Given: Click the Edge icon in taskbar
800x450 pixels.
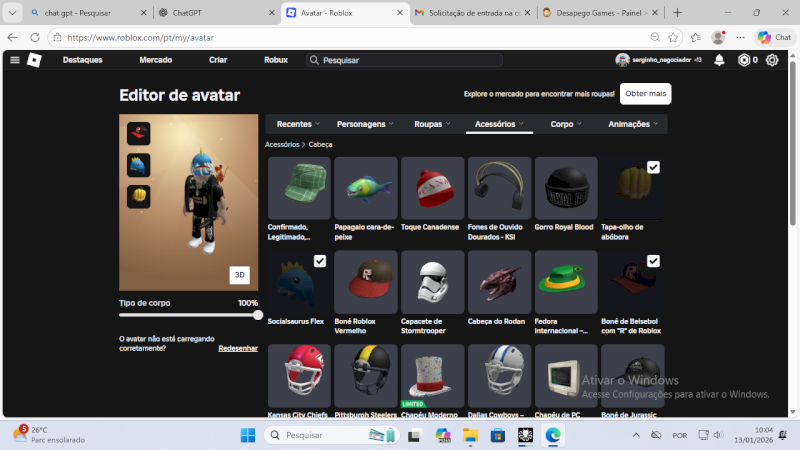Looking at the screenshot, I should click(x=553, y=435).
